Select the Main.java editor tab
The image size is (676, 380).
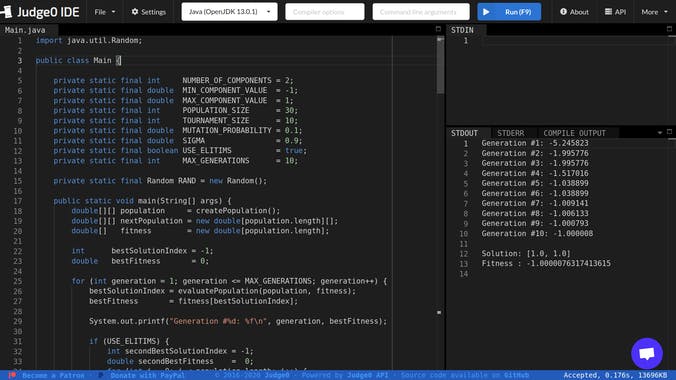[x=25, y=30]
